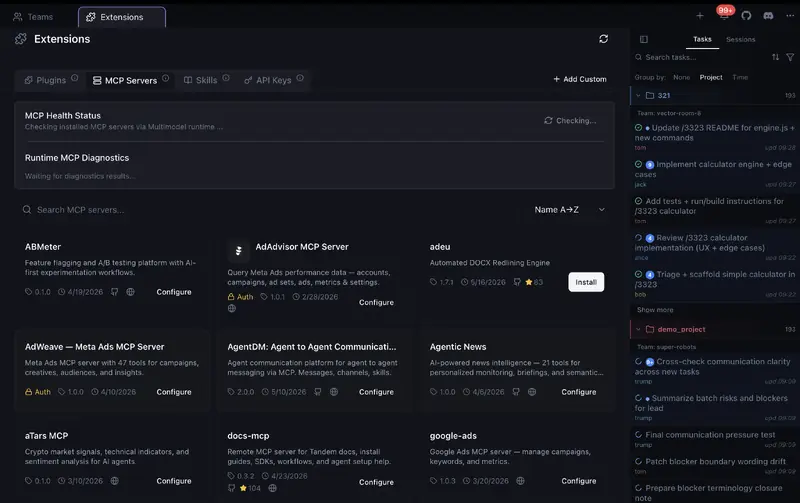The width and height of the screenshot is (800, 503).
Task: Group tasks by None
Action: pyautogui.click(x=681, y=78)
